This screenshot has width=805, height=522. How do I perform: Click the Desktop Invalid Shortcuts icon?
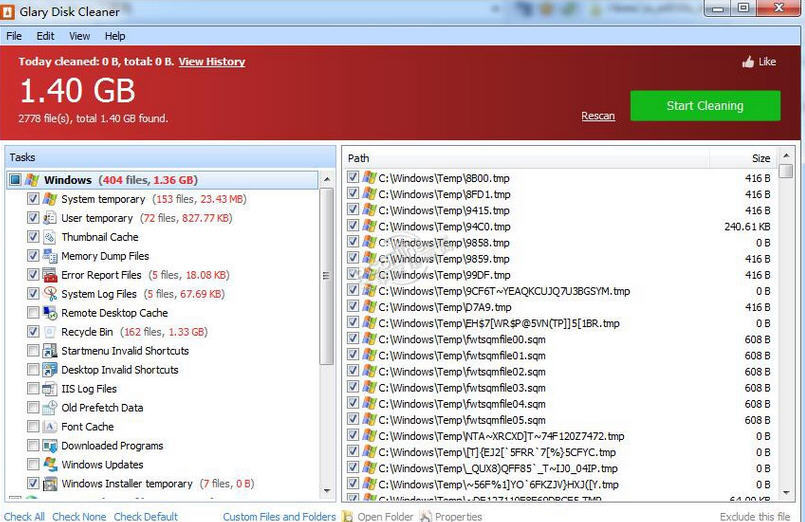pos(50,370)
